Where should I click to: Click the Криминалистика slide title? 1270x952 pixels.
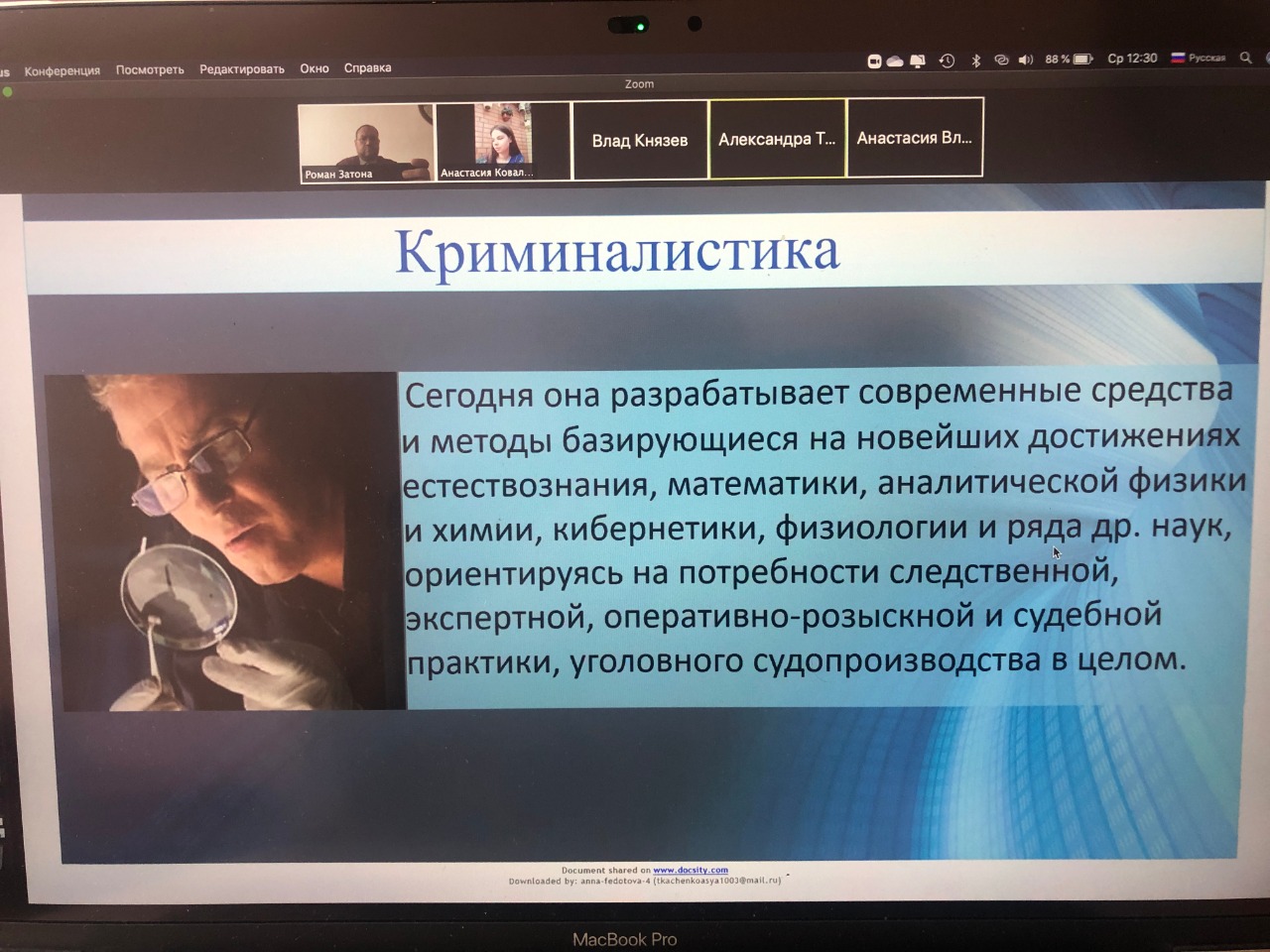pos(617,251)
